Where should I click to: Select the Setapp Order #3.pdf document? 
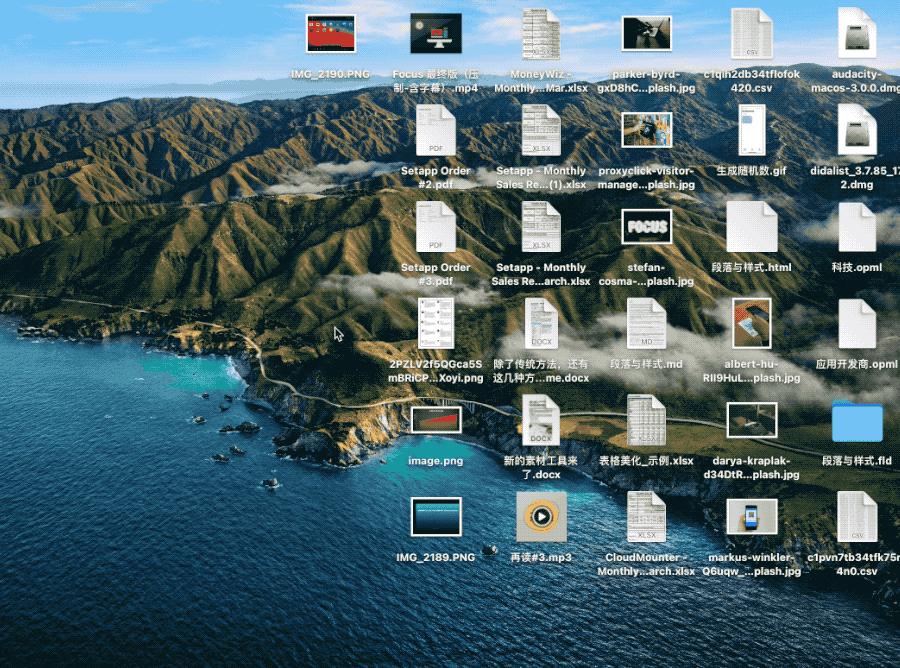click(x=436, y=228)
